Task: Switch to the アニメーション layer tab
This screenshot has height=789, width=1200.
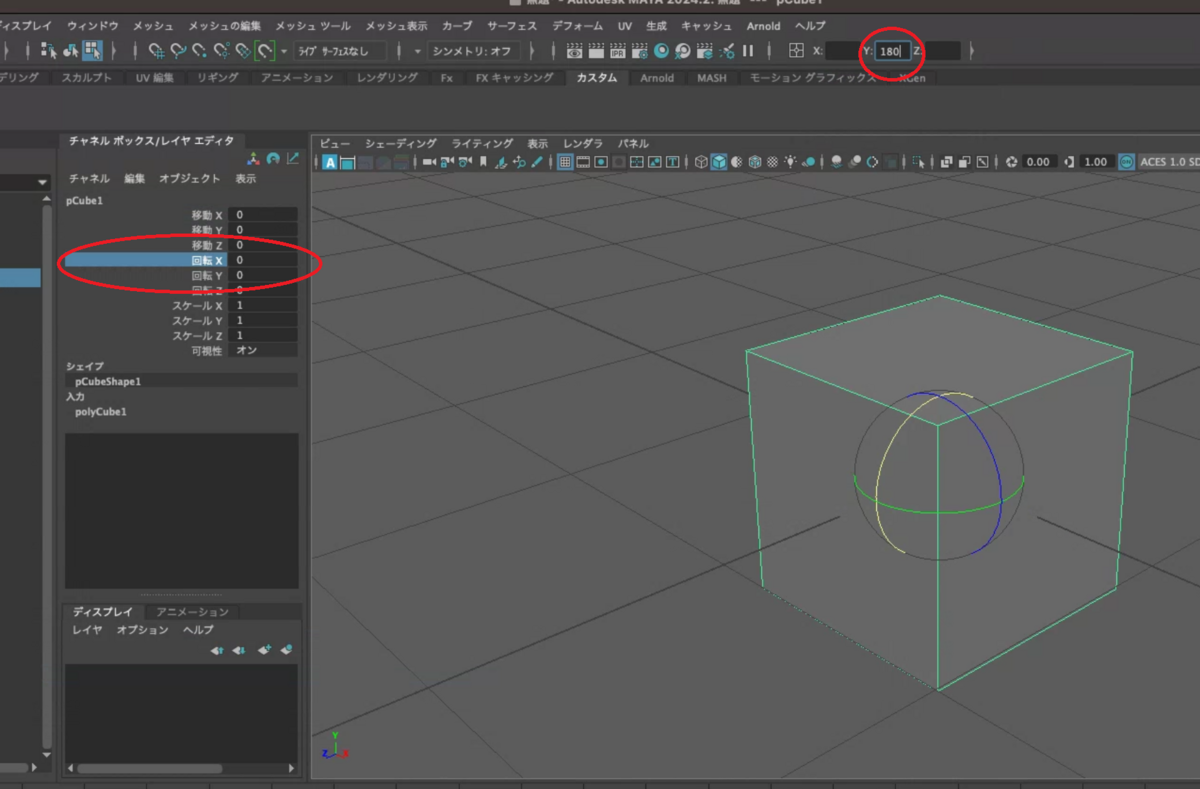Action: click(192, 612)
